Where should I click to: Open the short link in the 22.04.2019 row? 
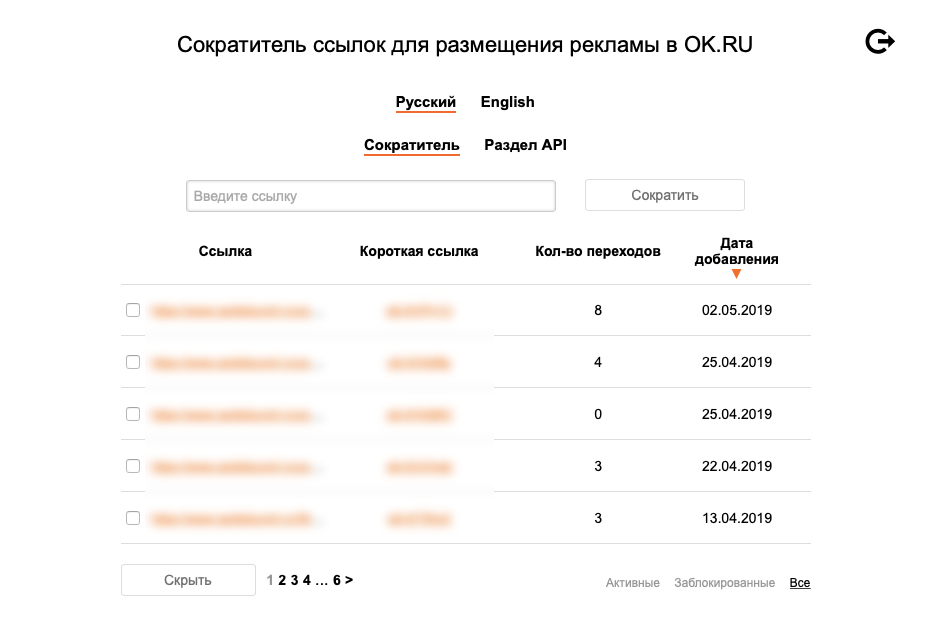pos(419,467)
